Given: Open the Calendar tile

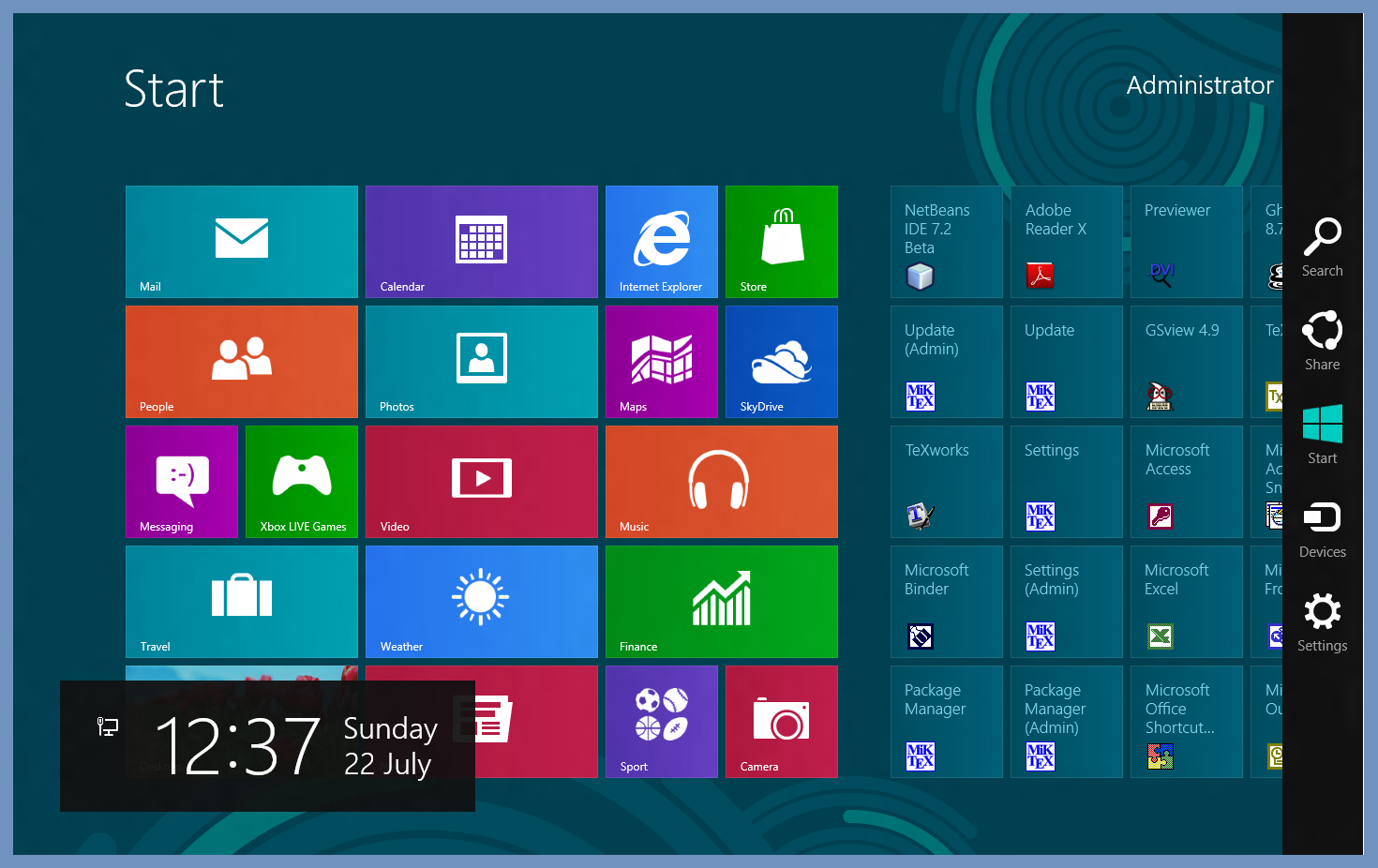Looking at the screenshot, I should point(482,242).
